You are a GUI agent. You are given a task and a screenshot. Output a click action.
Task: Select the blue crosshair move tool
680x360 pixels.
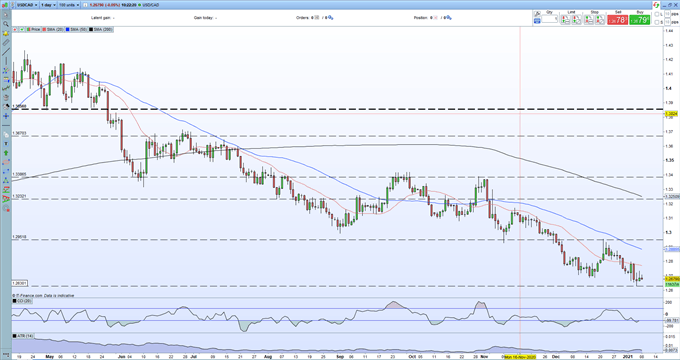point(6,116)
